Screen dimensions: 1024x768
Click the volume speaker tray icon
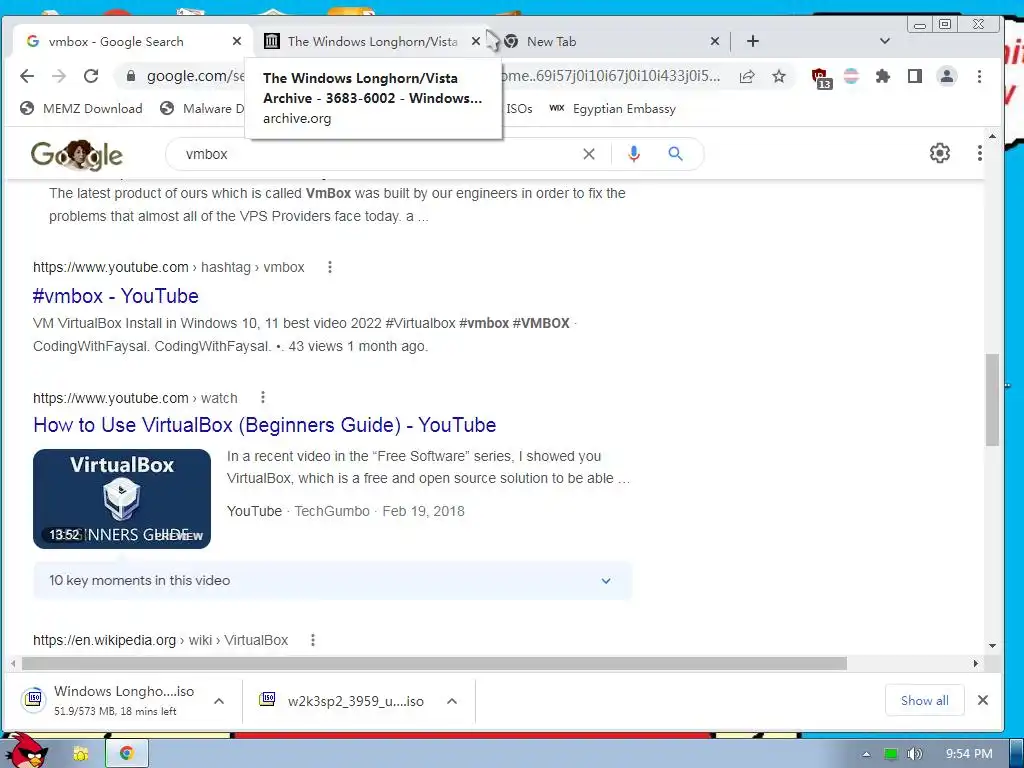tap(915, 754)
